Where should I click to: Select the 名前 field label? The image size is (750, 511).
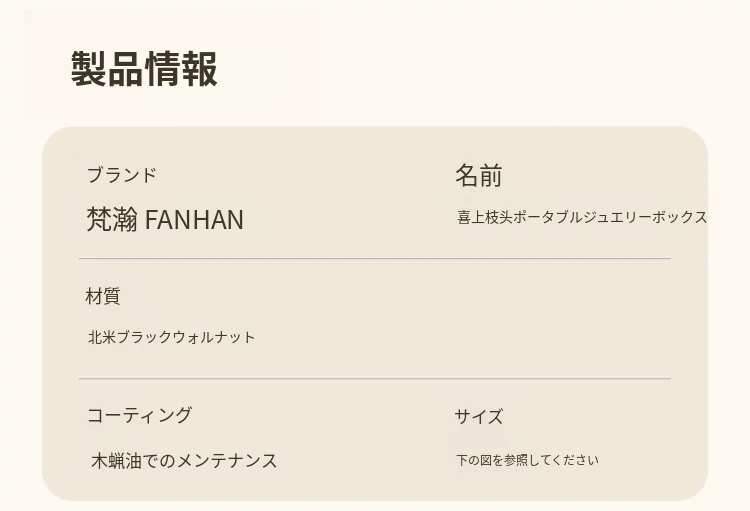pos(478,176)
